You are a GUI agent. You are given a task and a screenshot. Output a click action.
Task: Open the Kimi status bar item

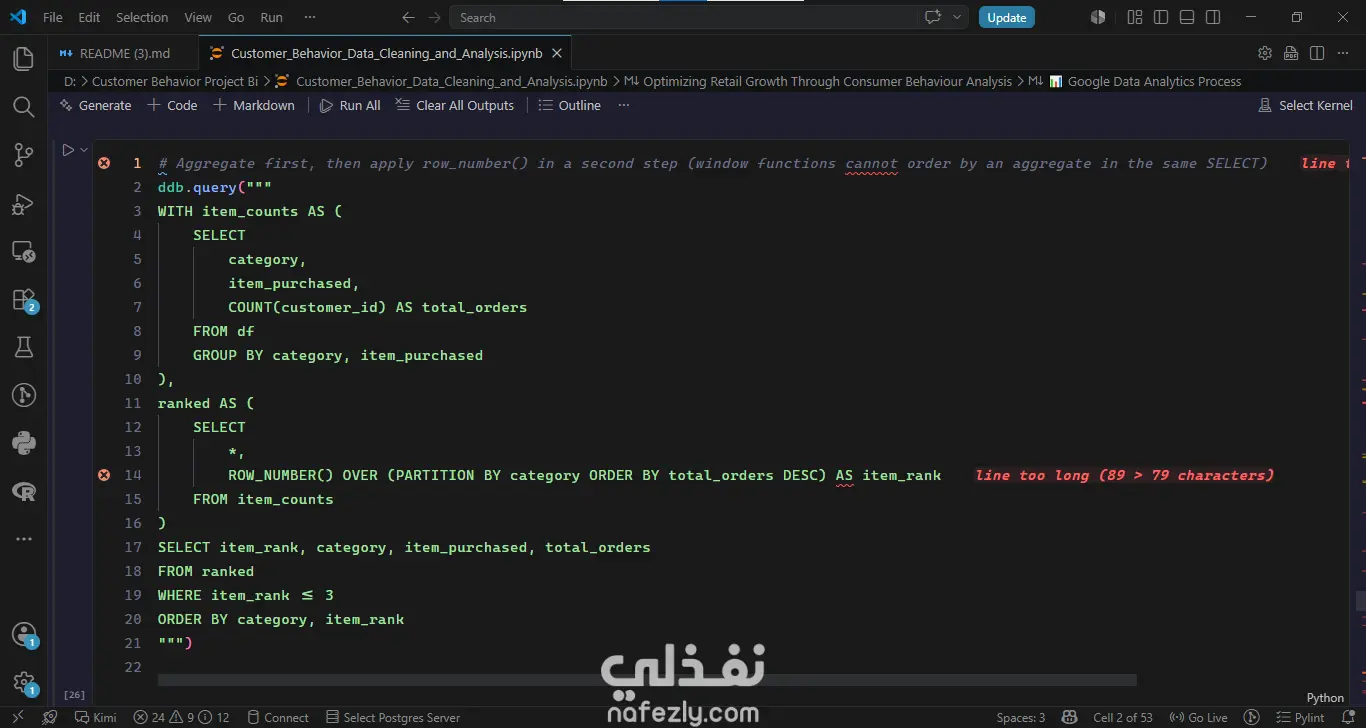pos(95,717)
